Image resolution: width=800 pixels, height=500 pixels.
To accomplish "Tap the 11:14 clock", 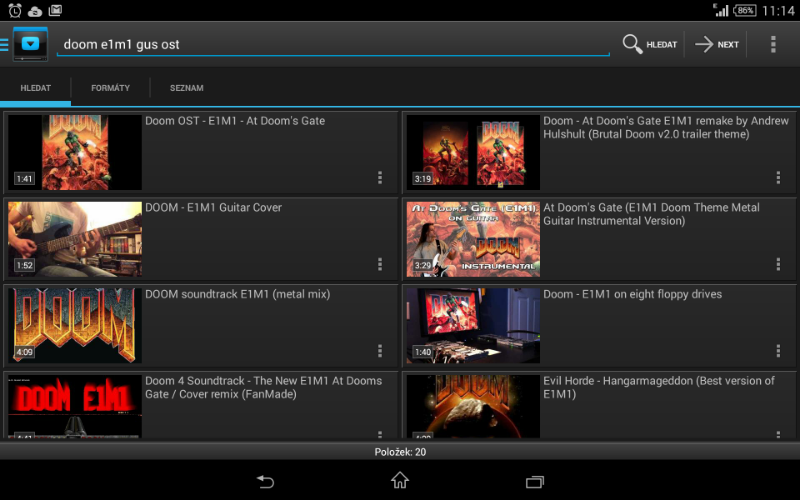I will click(x=779, y=11).
